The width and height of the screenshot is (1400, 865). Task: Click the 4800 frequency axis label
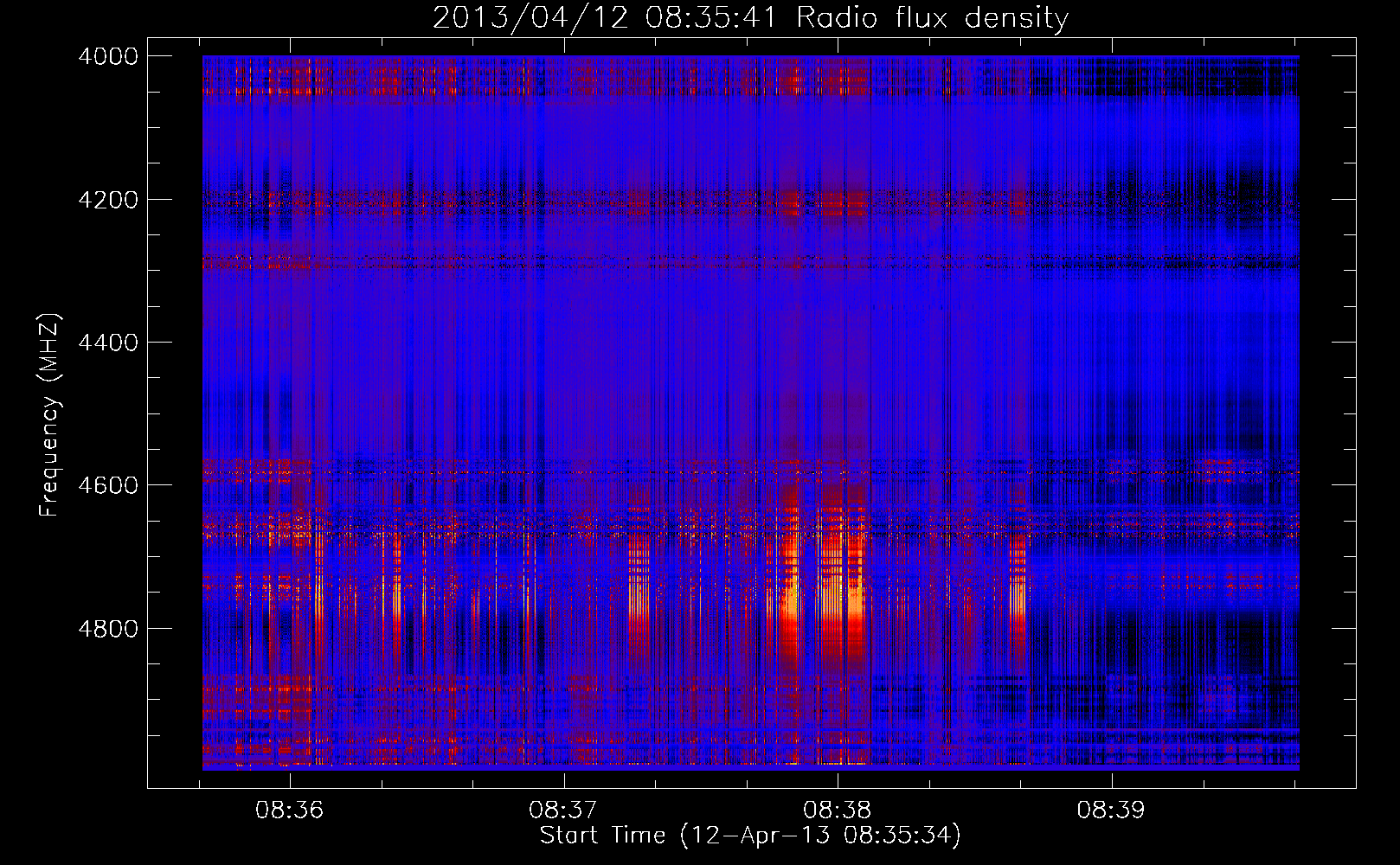point(108,628)
